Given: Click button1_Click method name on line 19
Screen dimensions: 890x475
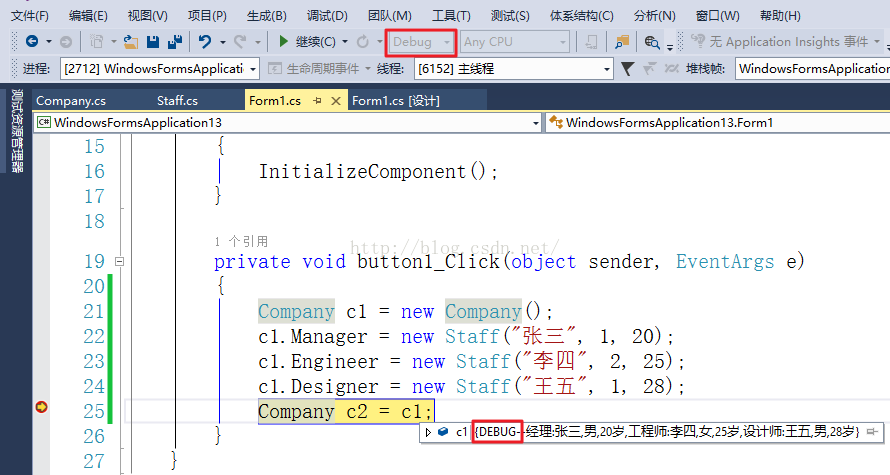Looking at the screenshot, I should click(x=429, y=262).
